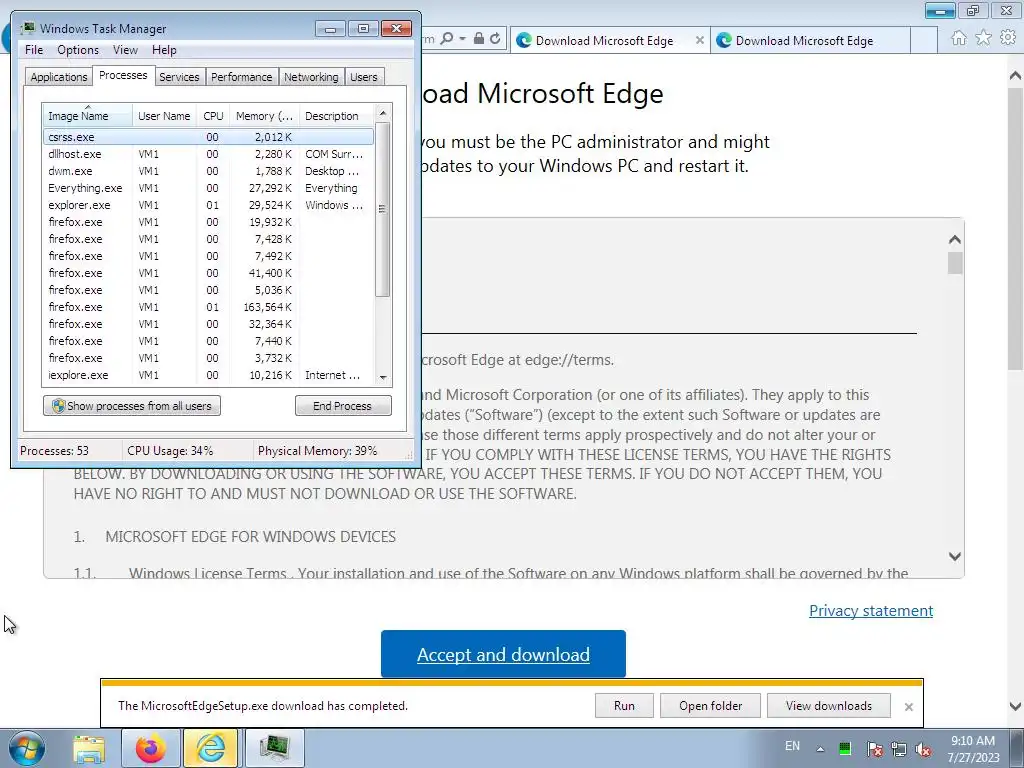Click Accept and download
This screenshot has height=768, width=1024.
pyautogui.click(x=503, y=654)
